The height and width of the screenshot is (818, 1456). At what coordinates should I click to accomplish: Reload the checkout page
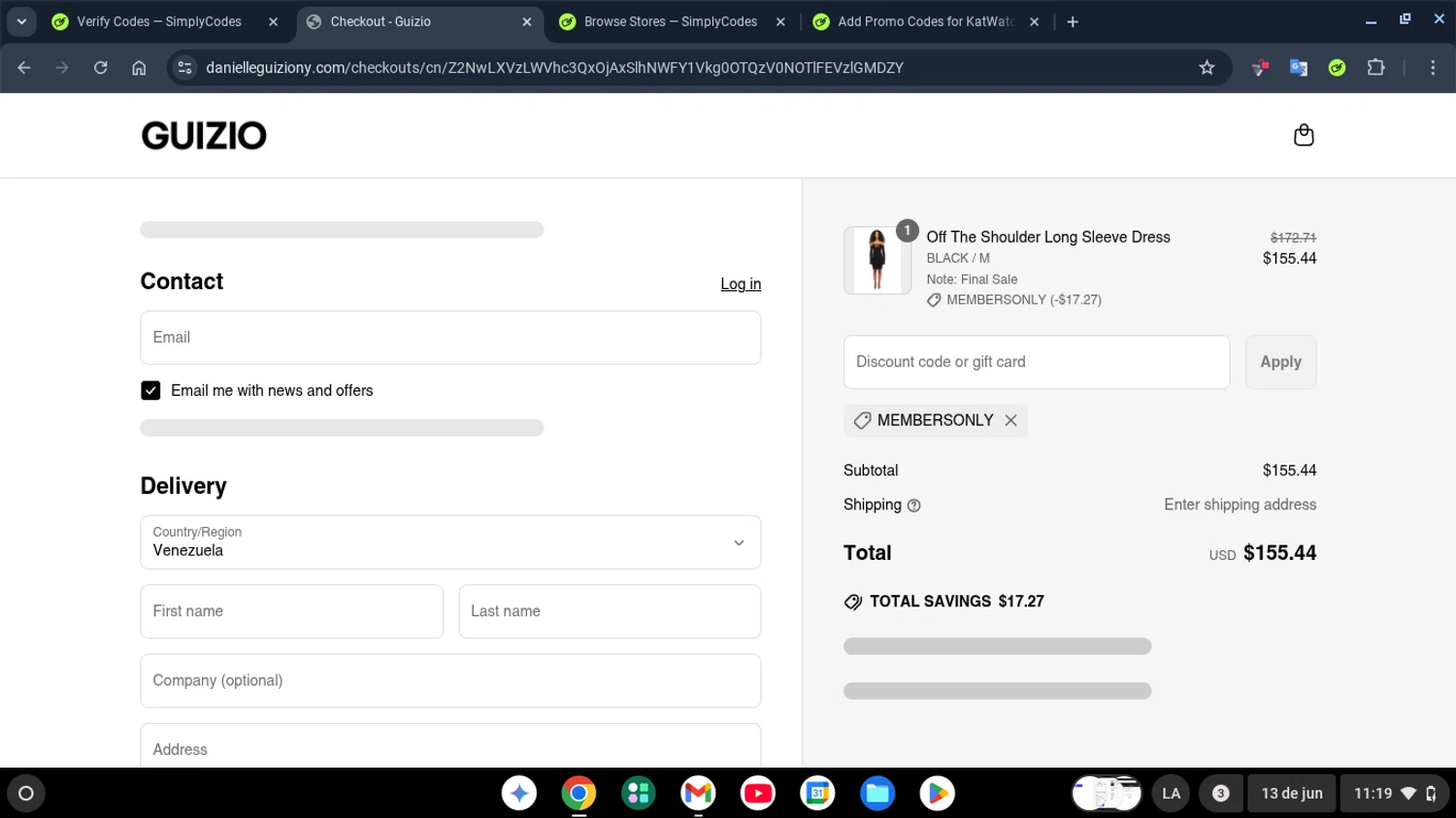coord(100,68)
